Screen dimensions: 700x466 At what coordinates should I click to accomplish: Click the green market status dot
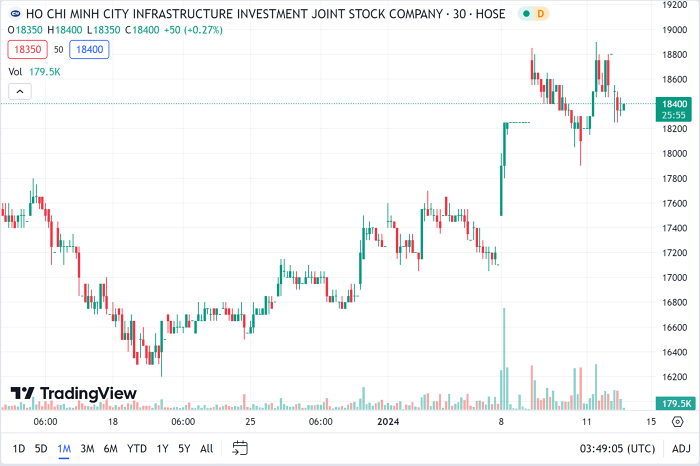coord(526,14)
